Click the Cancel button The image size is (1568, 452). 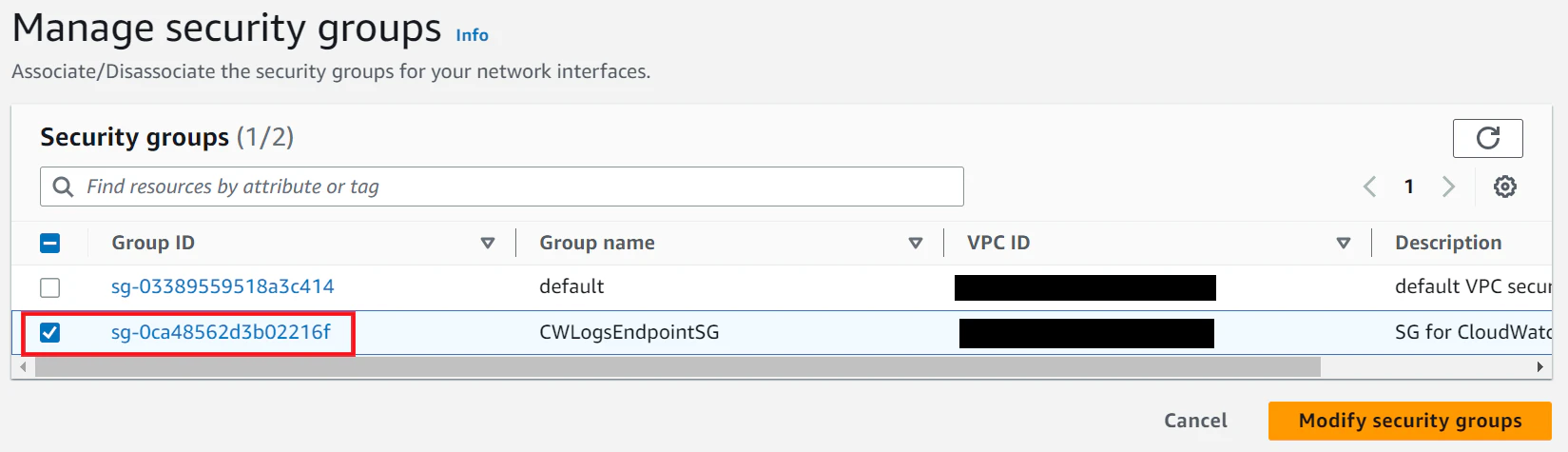coord(1195,421)
